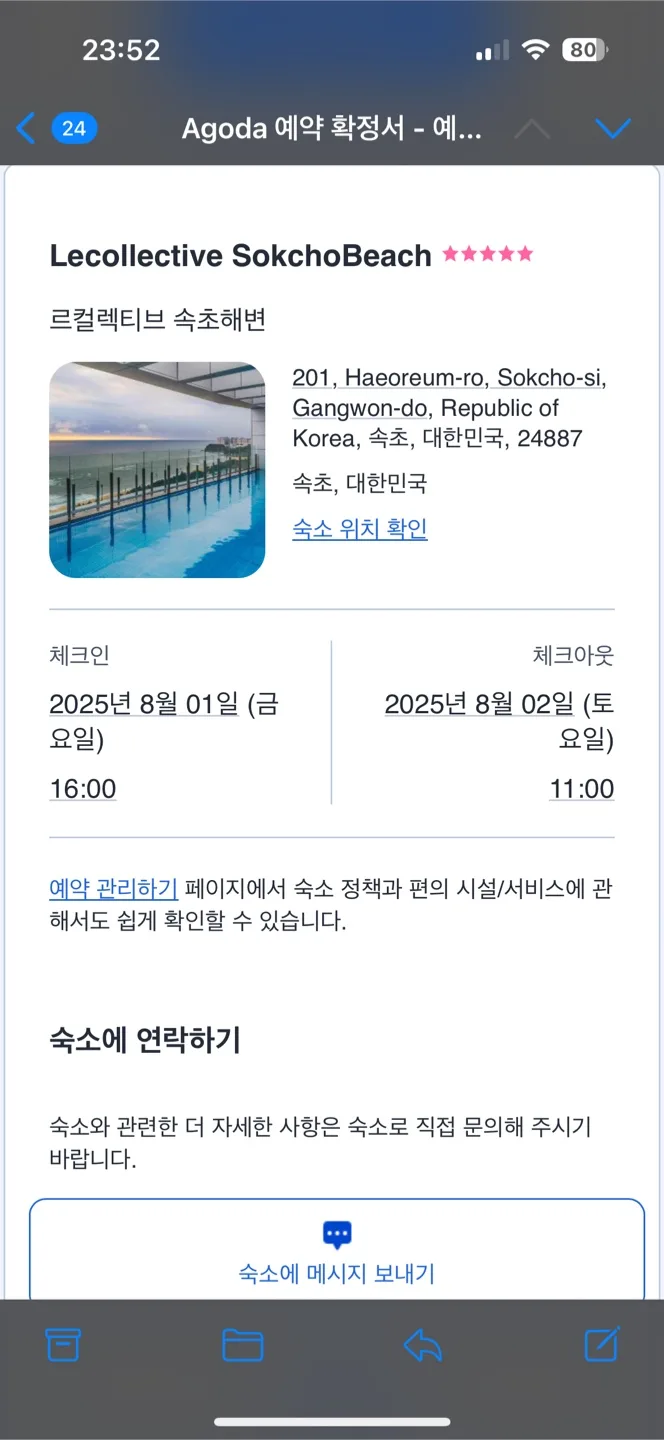Tap the 숙소에 메시지 보내기 button

pyautogui.click(x=337, y=1250)
